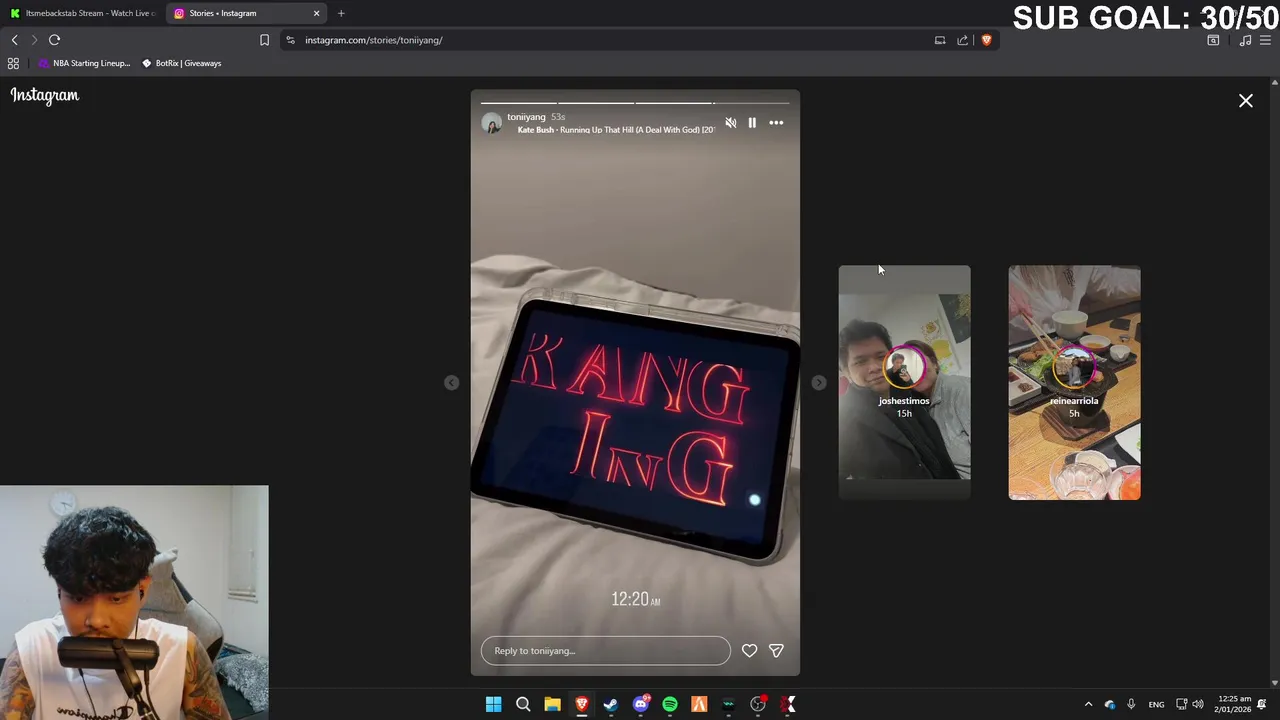
Task: Open the tab search icon in the toolbar
Action: [x=1213, y=40]
